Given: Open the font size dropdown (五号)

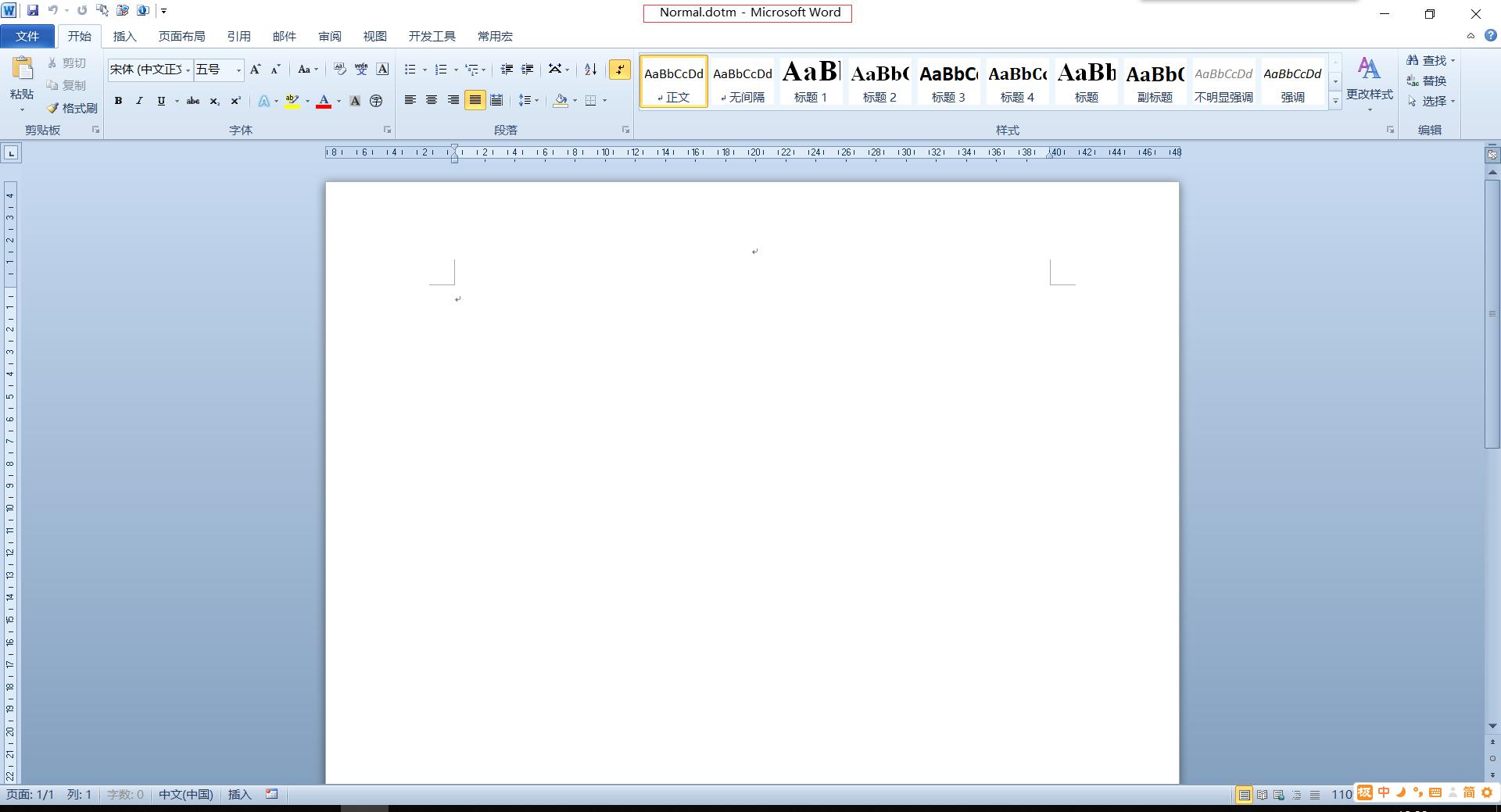Looking at the screenshot, I should point(238,70).
